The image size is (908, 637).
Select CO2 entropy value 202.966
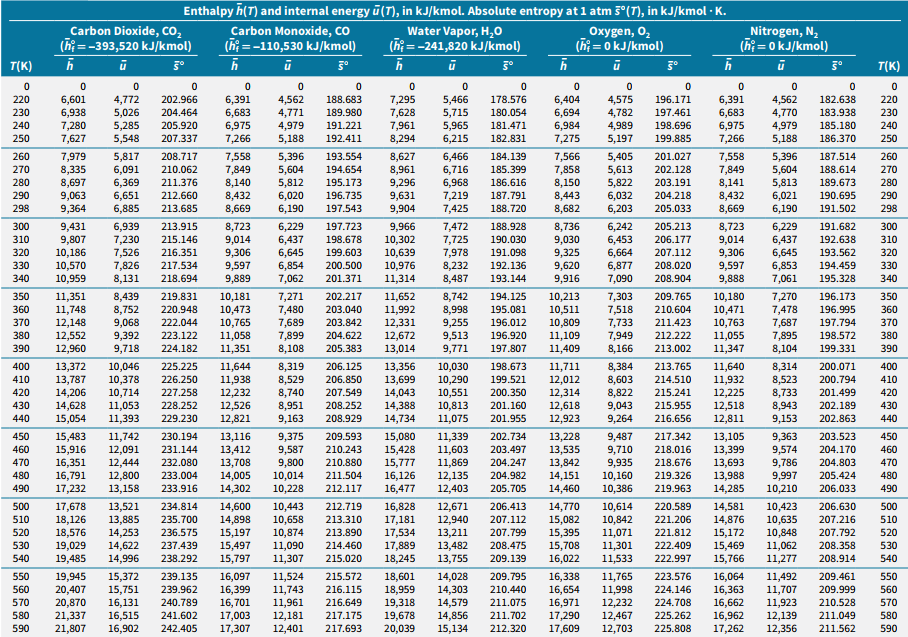(179, 100)
